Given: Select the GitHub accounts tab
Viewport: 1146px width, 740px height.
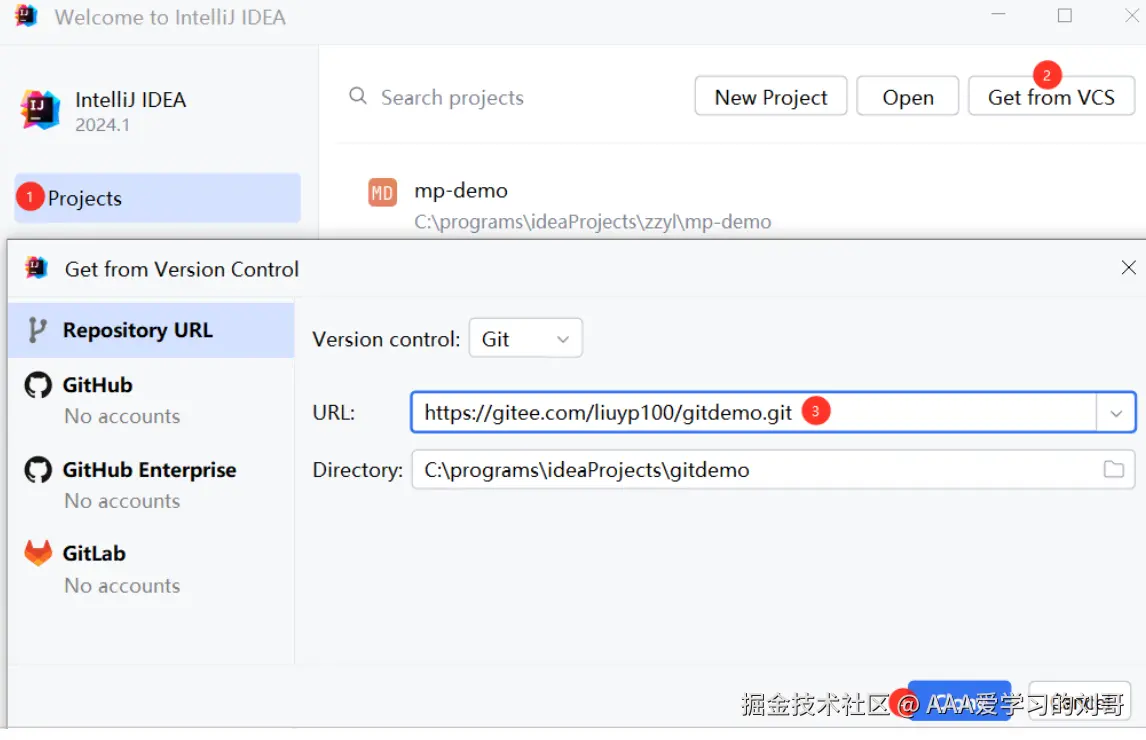Looking at the screenshot, I should pos(151,400).
